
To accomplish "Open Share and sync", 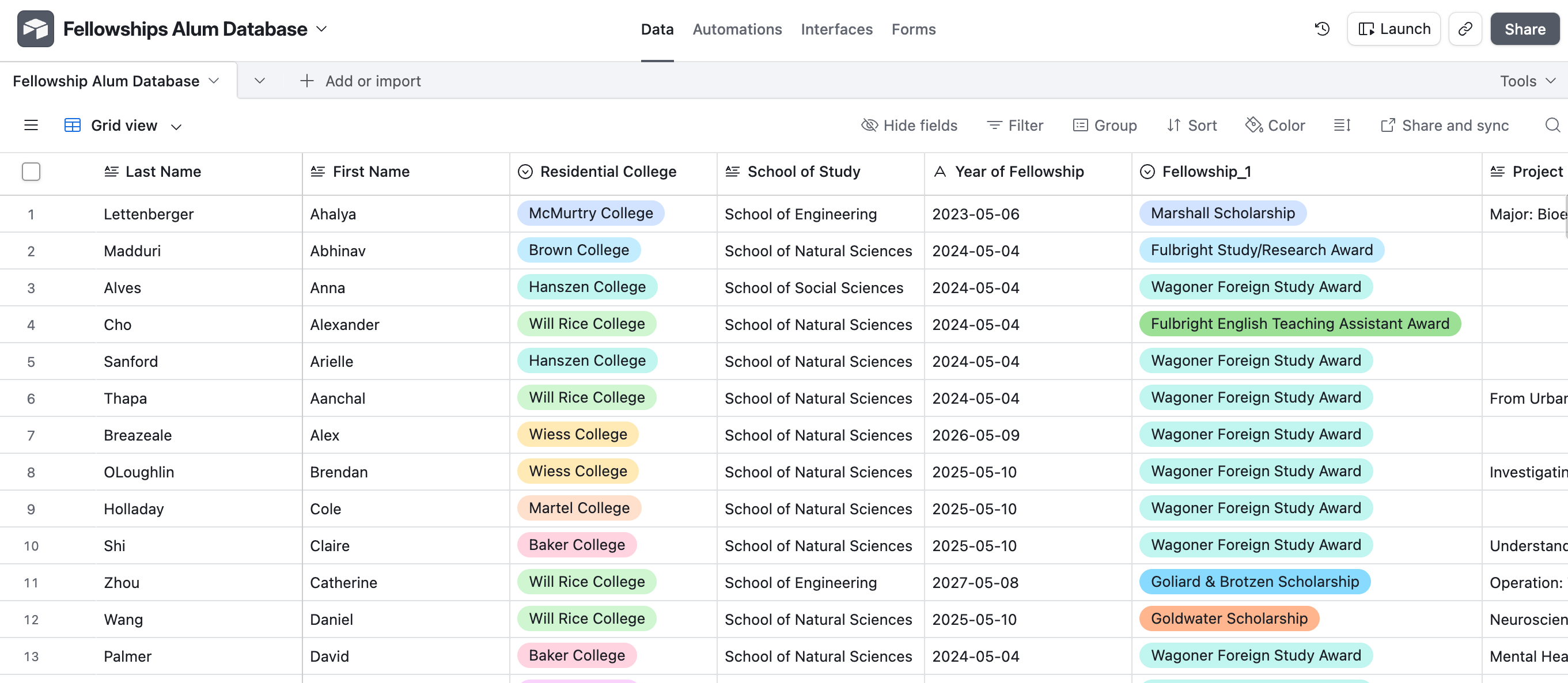I will (1444, 125).
